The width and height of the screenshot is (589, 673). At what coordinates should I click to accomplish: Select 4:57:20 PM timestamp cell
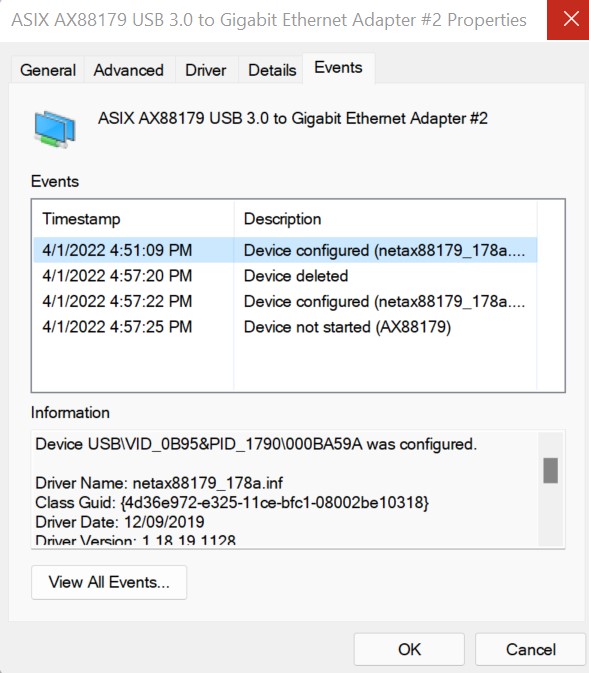point(117,276)
